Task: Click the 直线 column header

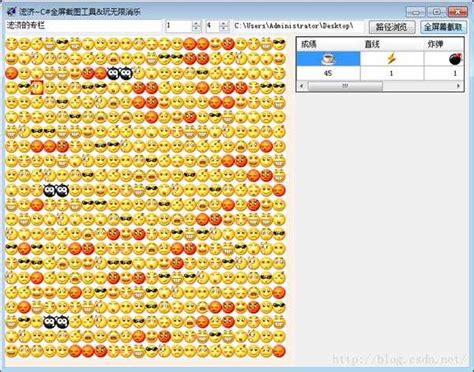Action: coord(392,44)
